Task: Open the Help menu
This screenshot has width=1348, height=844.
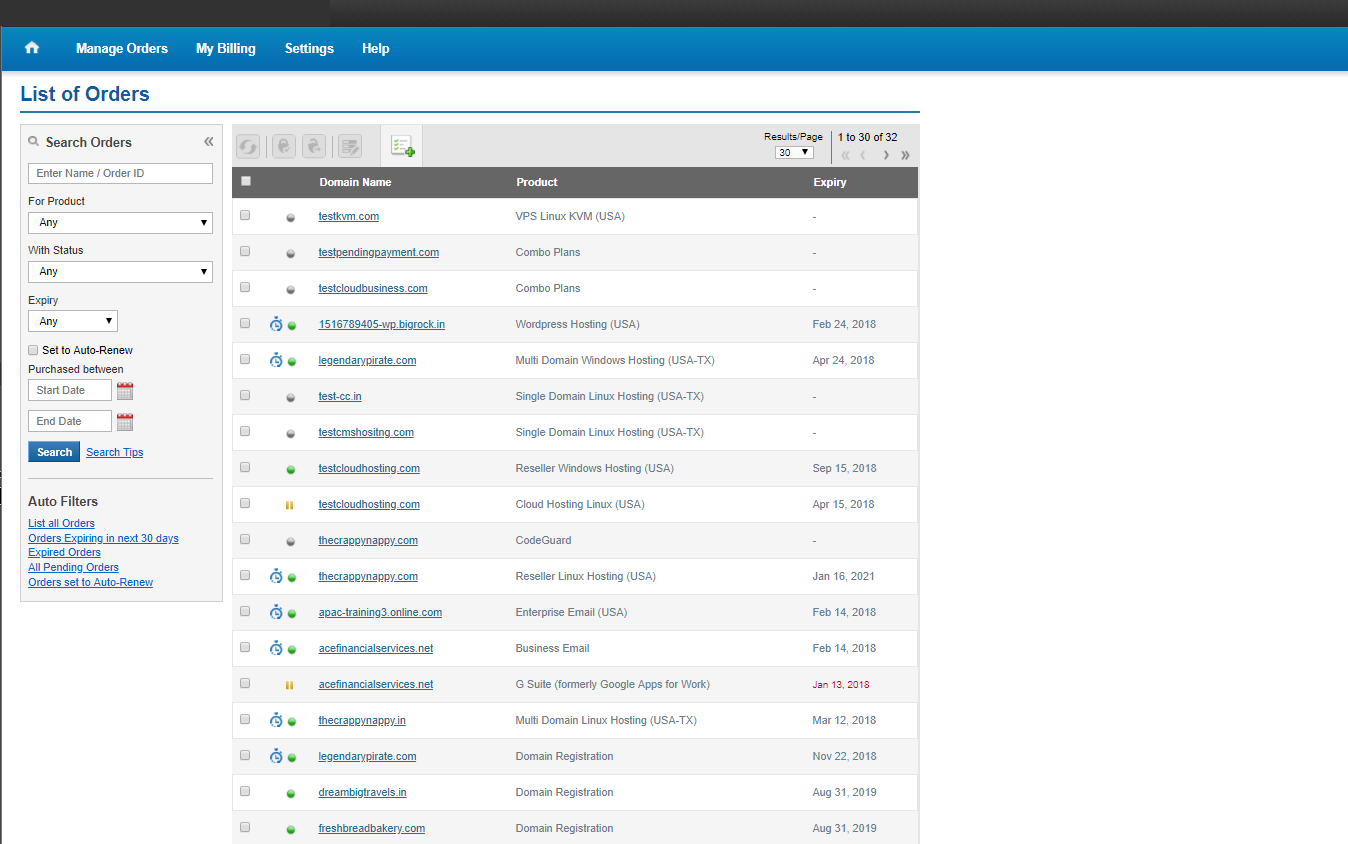Action: tap(376, 48)
